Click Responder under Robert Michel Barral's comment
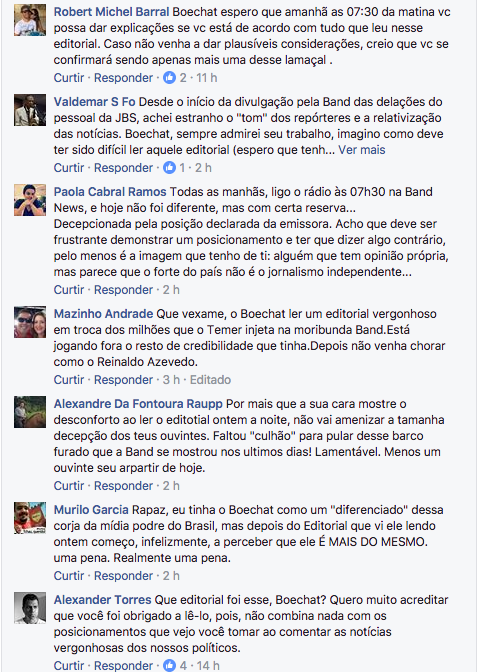Viewport: 477px width, 672px height. point(123,78)
